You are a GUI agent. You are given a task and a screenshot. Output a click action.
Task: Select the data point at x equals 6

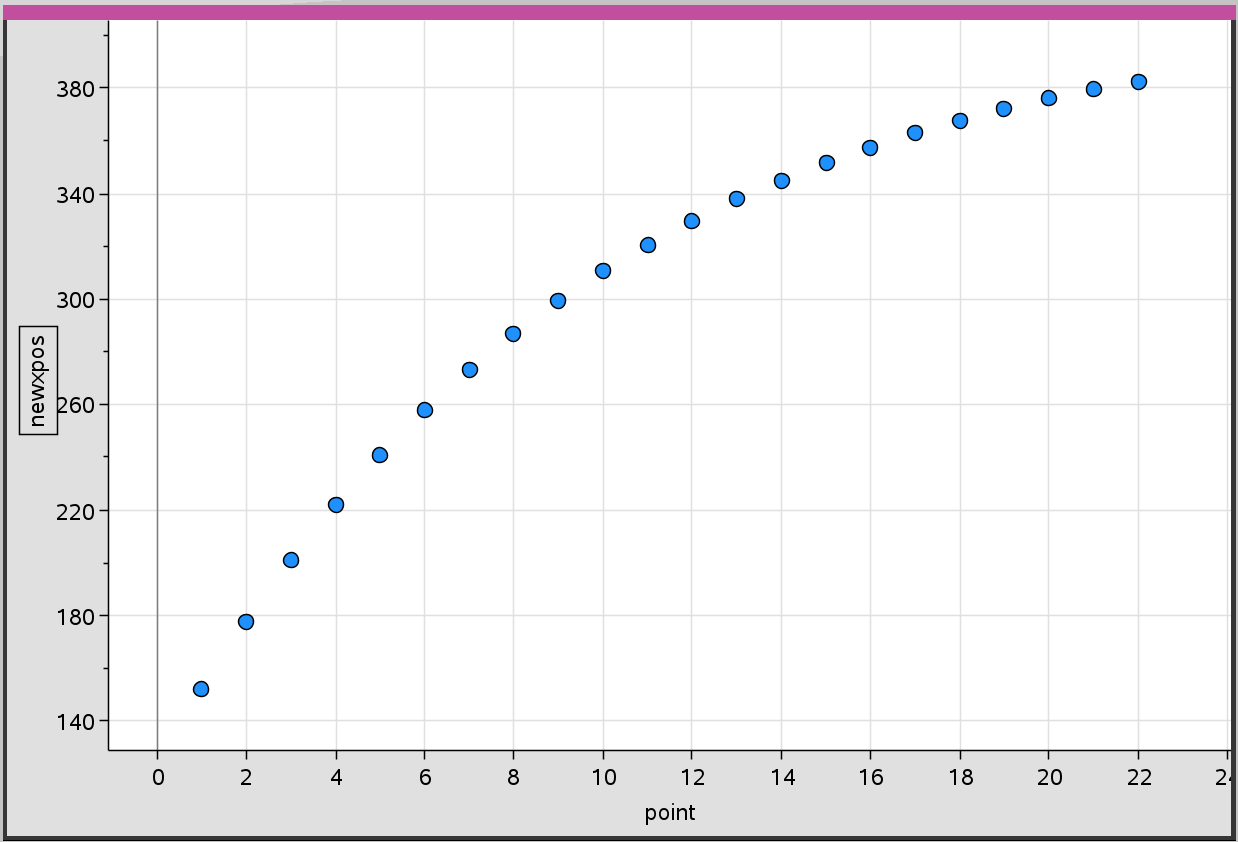(x=425, y=410)
